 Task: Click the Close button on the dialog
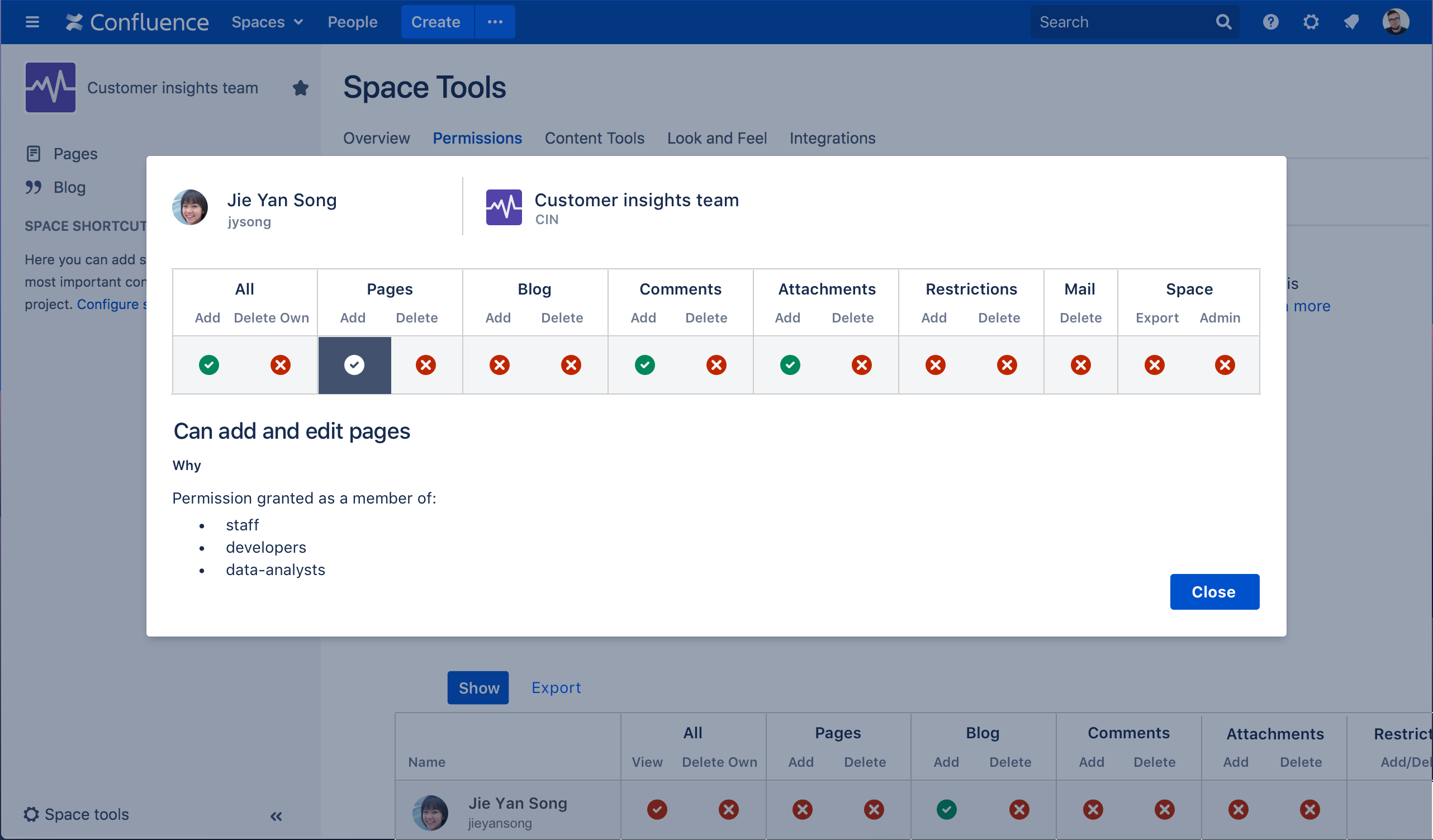coord(1214,591)
